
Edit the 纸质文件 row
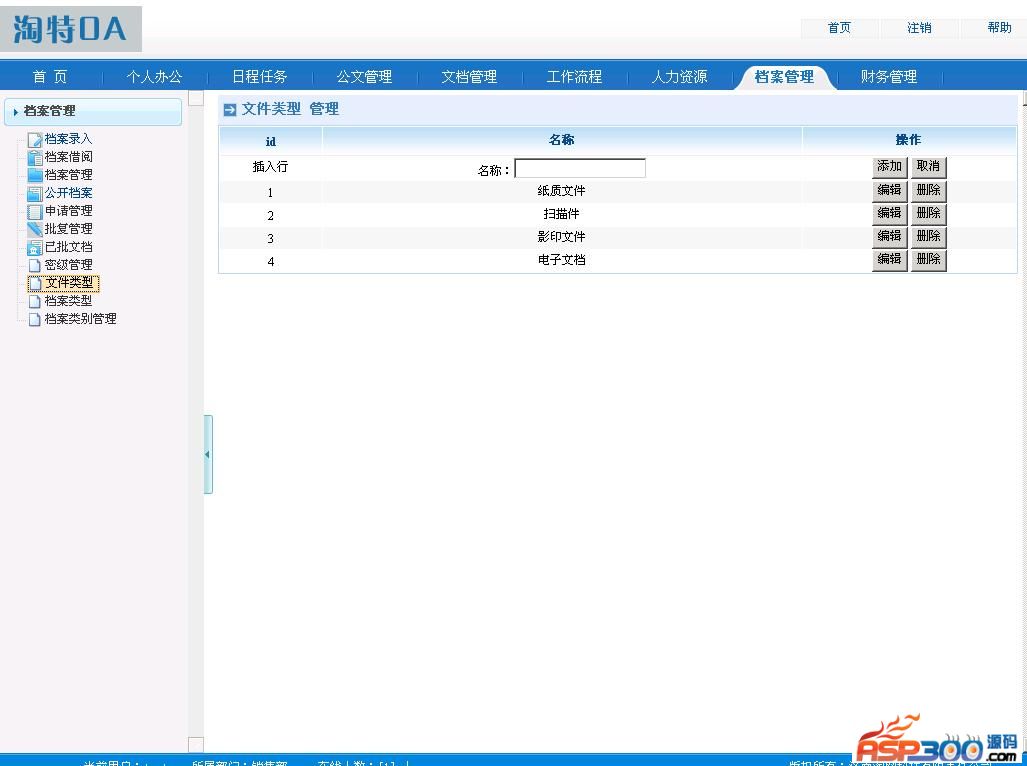pyautogui.click(x=889, y=191)
